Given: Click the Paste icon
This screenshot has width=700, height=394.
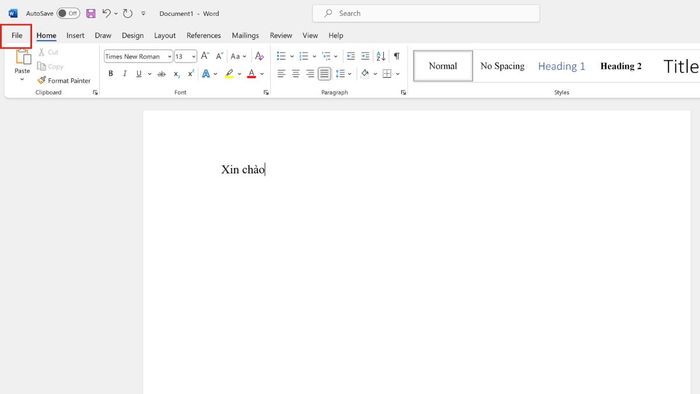Looking at the screenshot, I should tap(22, 57).
